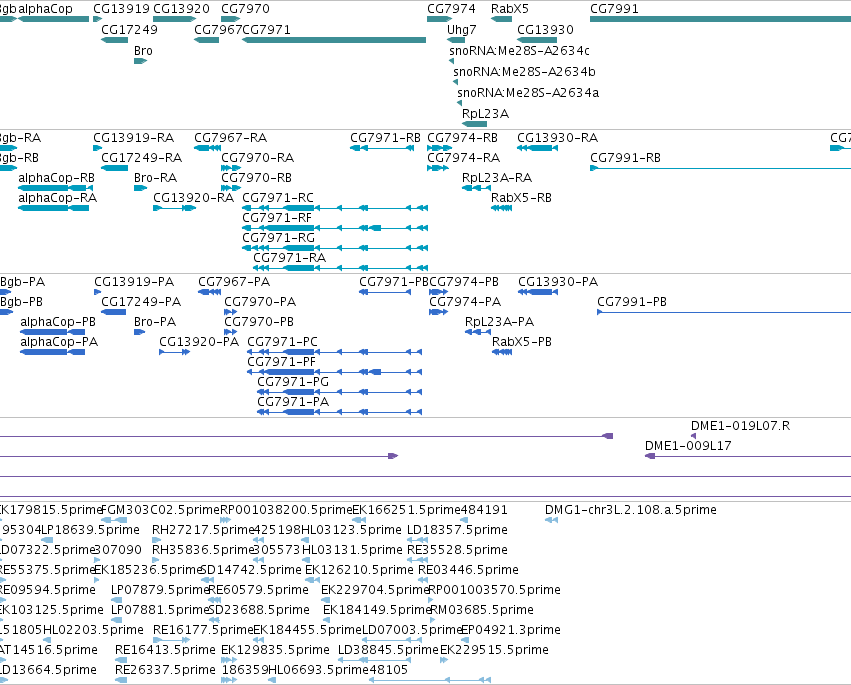Click the CG17249 gene label
Screen dimensions: 851x685
point(130,30)
